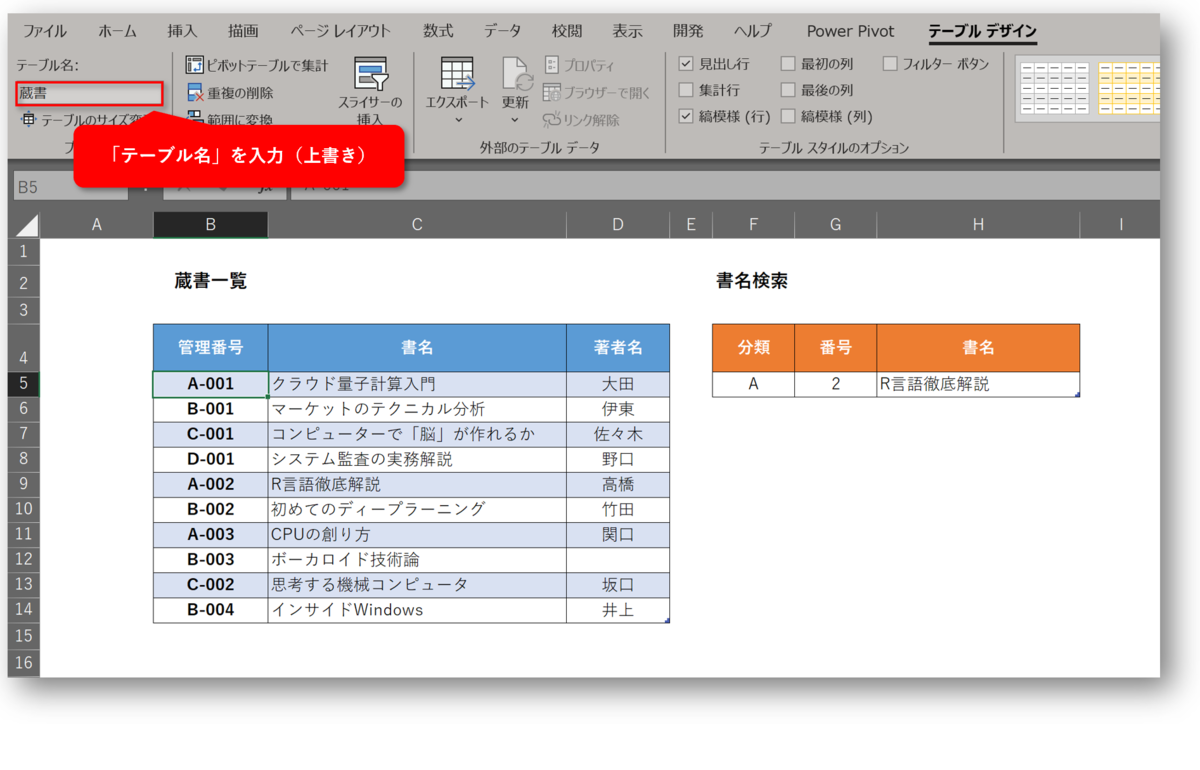Viewport: 1200px width, 770px height.
Task: Switch to the データ ribbon tab
Action: point(501,31)
